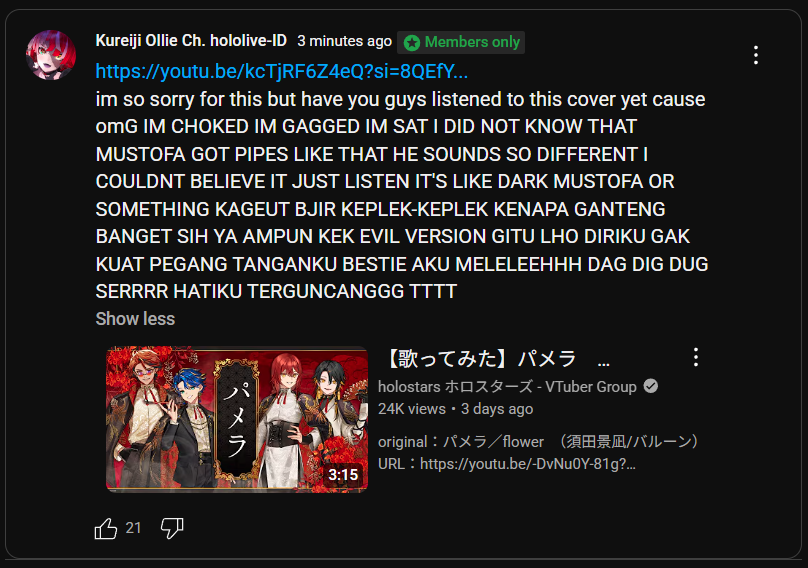Image resolution: width=808 pixels, height=568 pixels.
Task: Click the 3:15 duration badge on thumbnail
Action: pyautogui.click(x=343, y=475)
